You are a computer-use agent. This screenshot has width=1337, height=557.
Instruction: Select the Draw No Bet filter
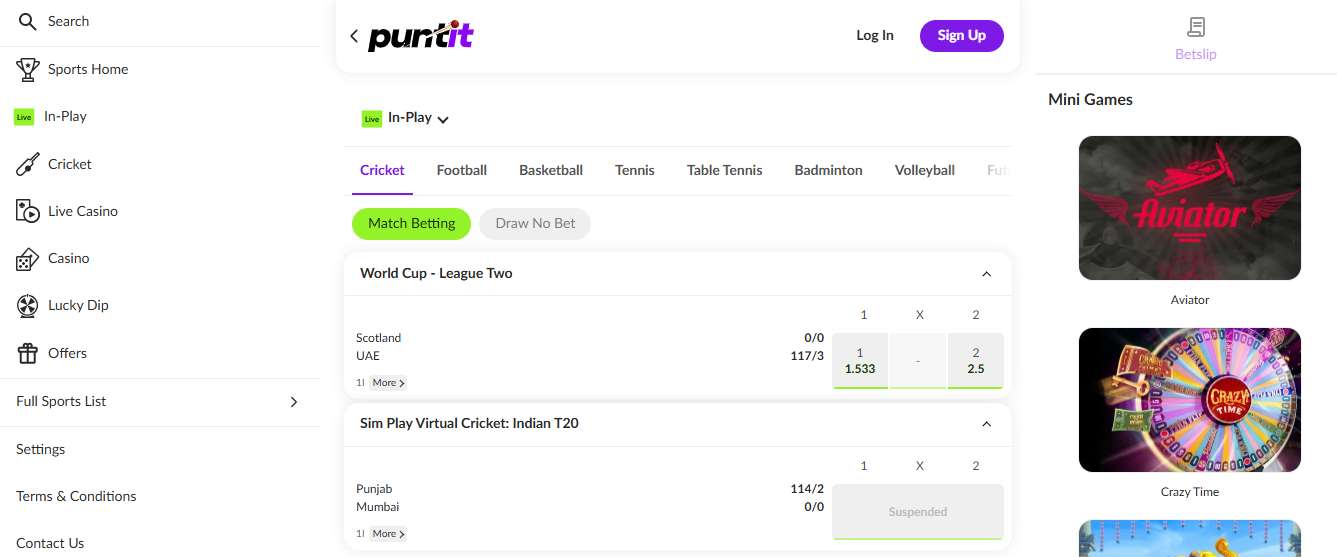[535, 223]
